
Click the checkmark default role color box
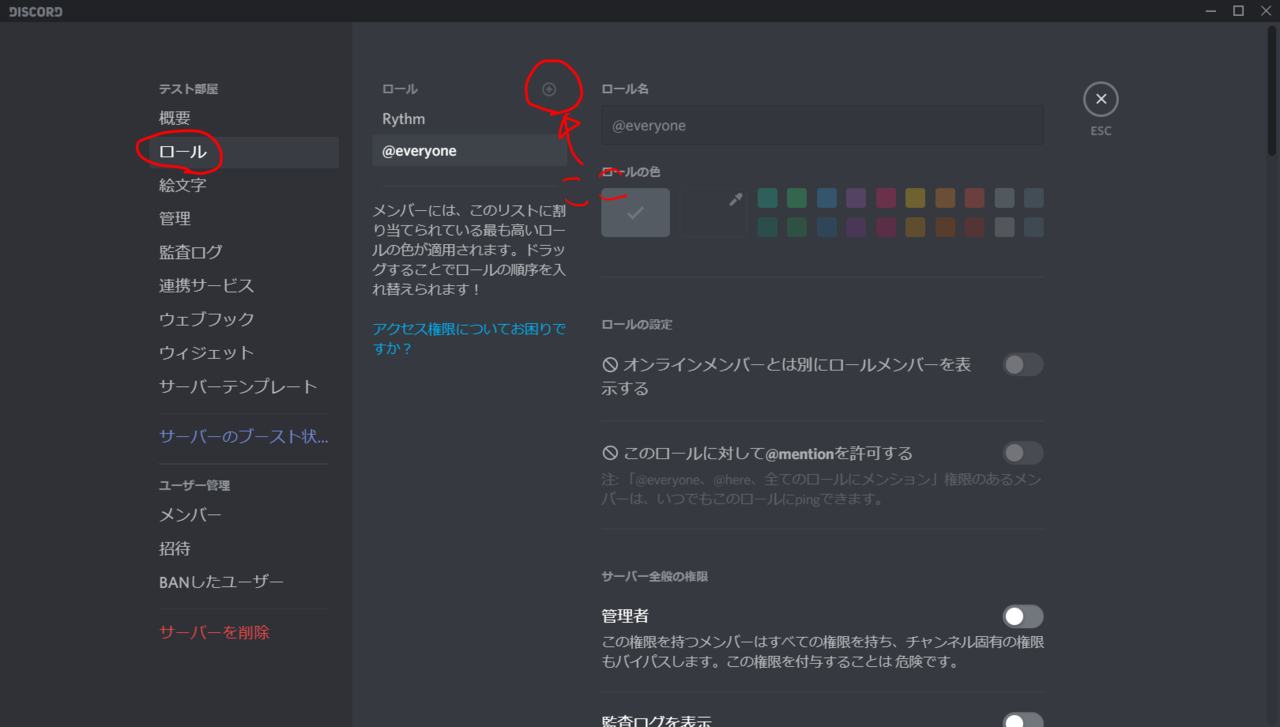[635, 211]
